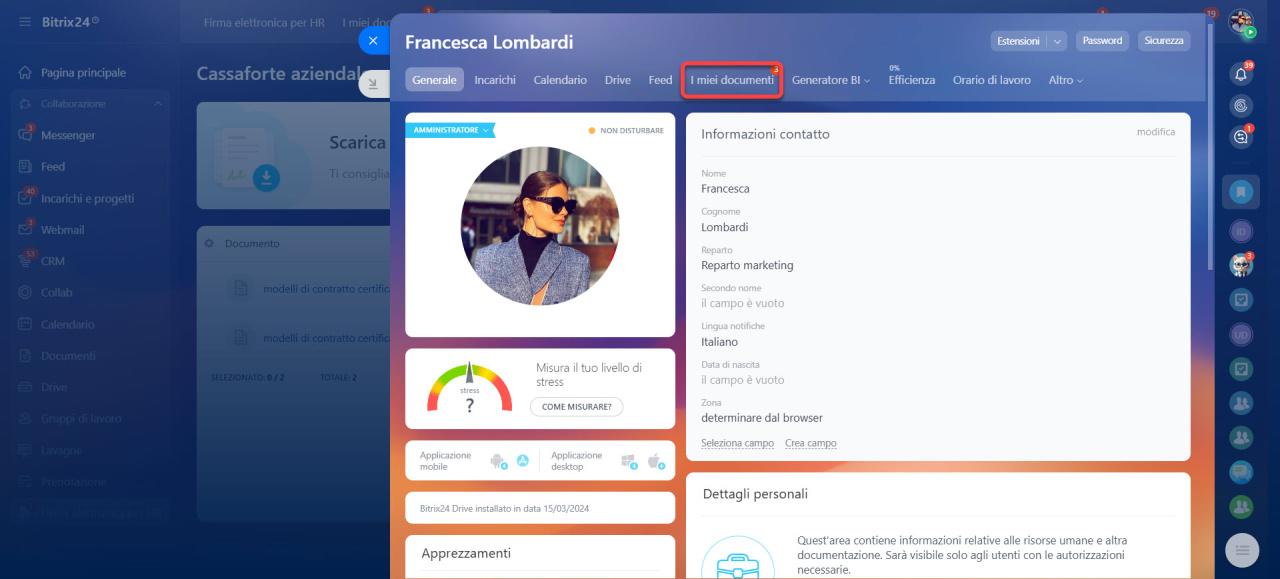Click the gear icon in Documento table header

click(x=209, y=243)
